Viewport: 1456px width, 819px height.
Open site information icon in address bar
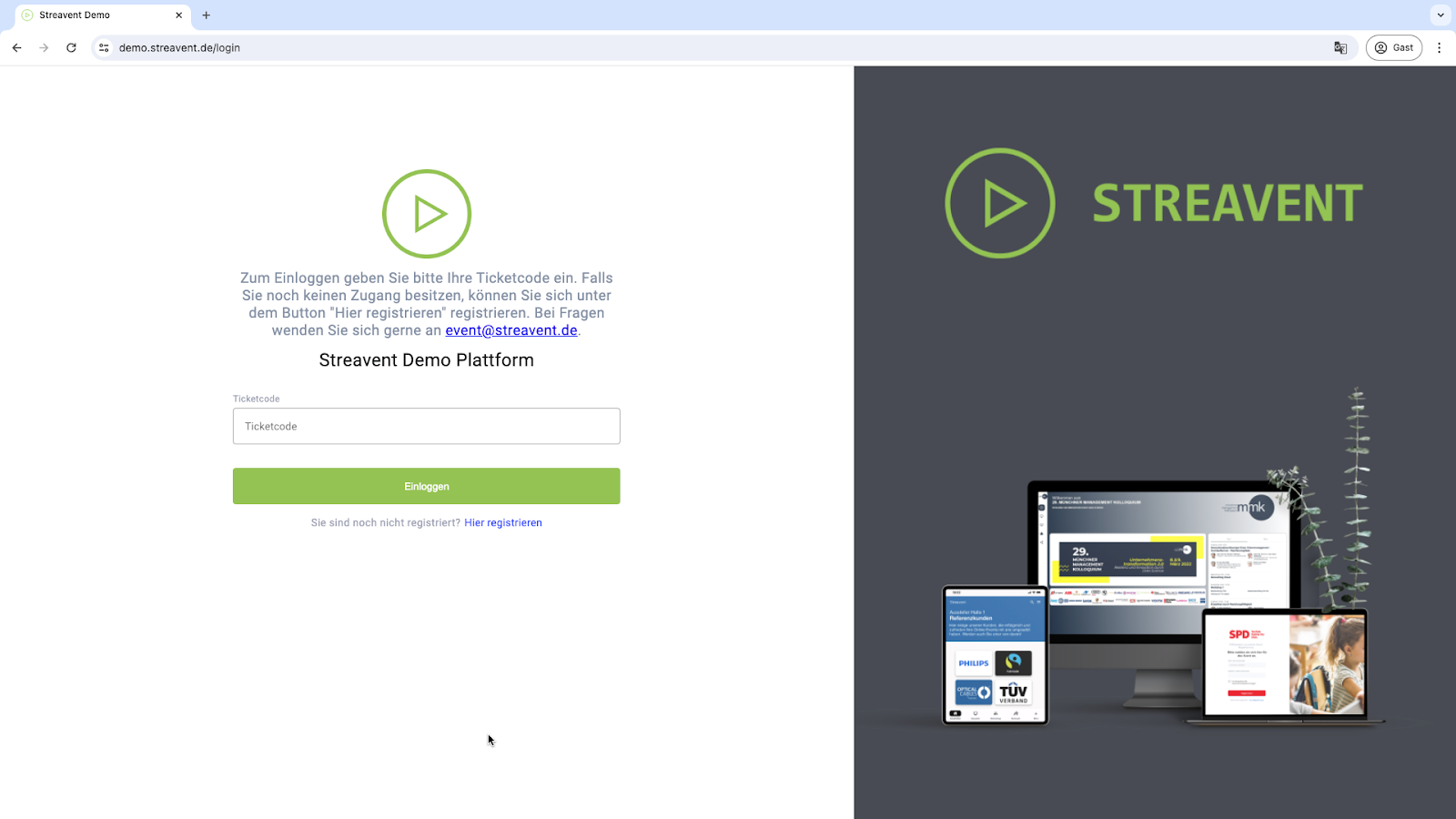(x=104, y=47)
